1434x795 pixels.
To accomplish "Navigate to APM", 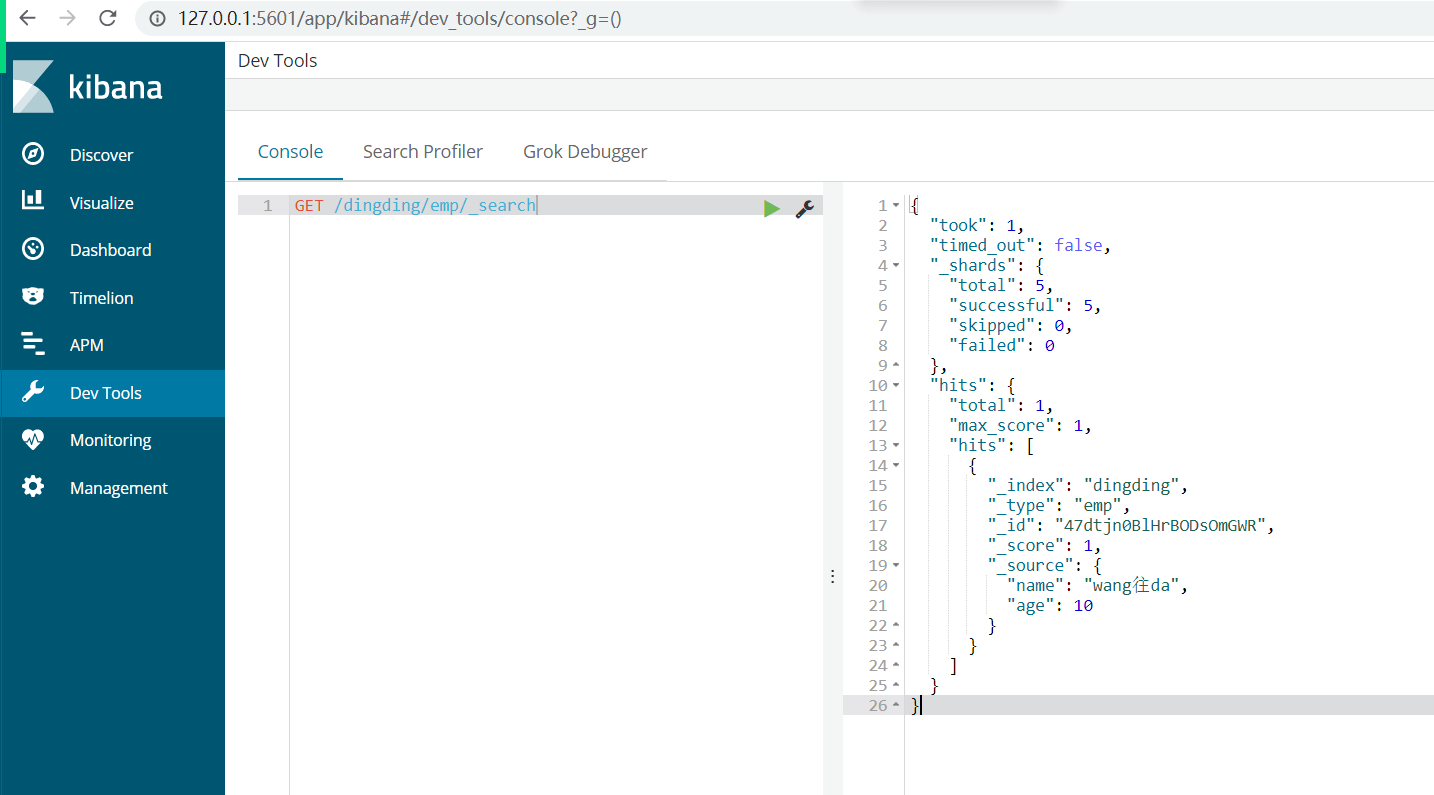I will point(86,345).
